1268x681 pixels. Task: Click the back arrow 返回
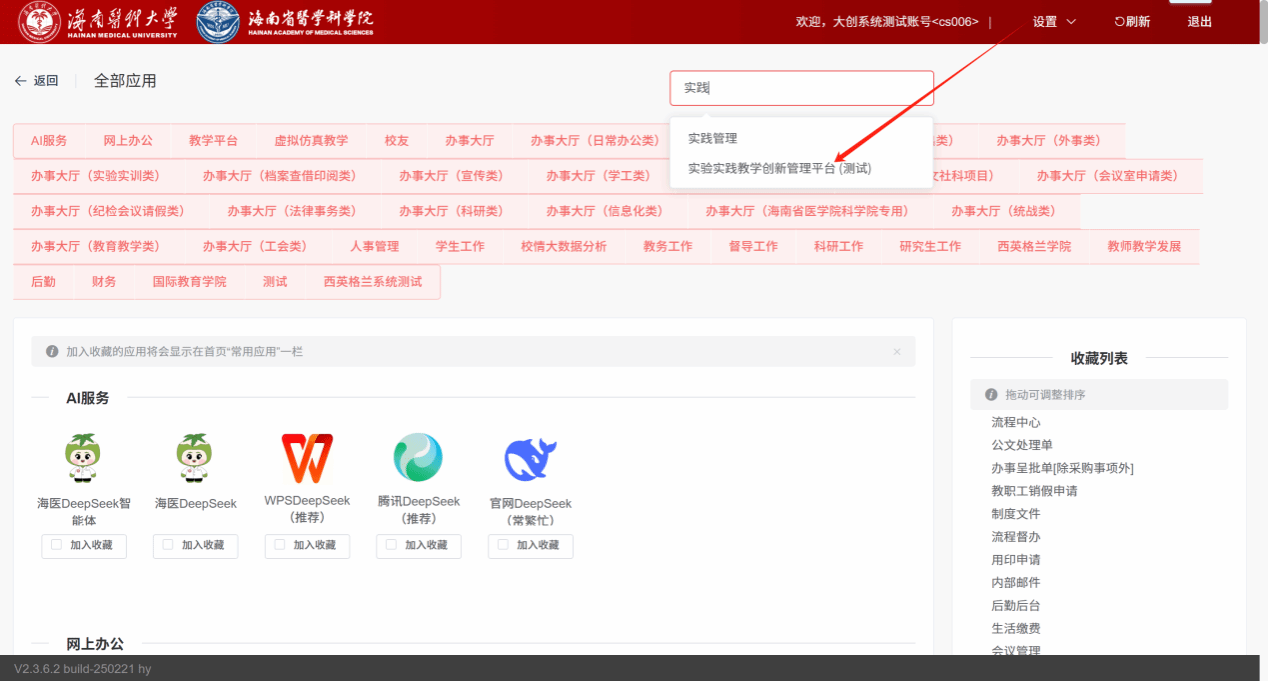pos(36,81)
